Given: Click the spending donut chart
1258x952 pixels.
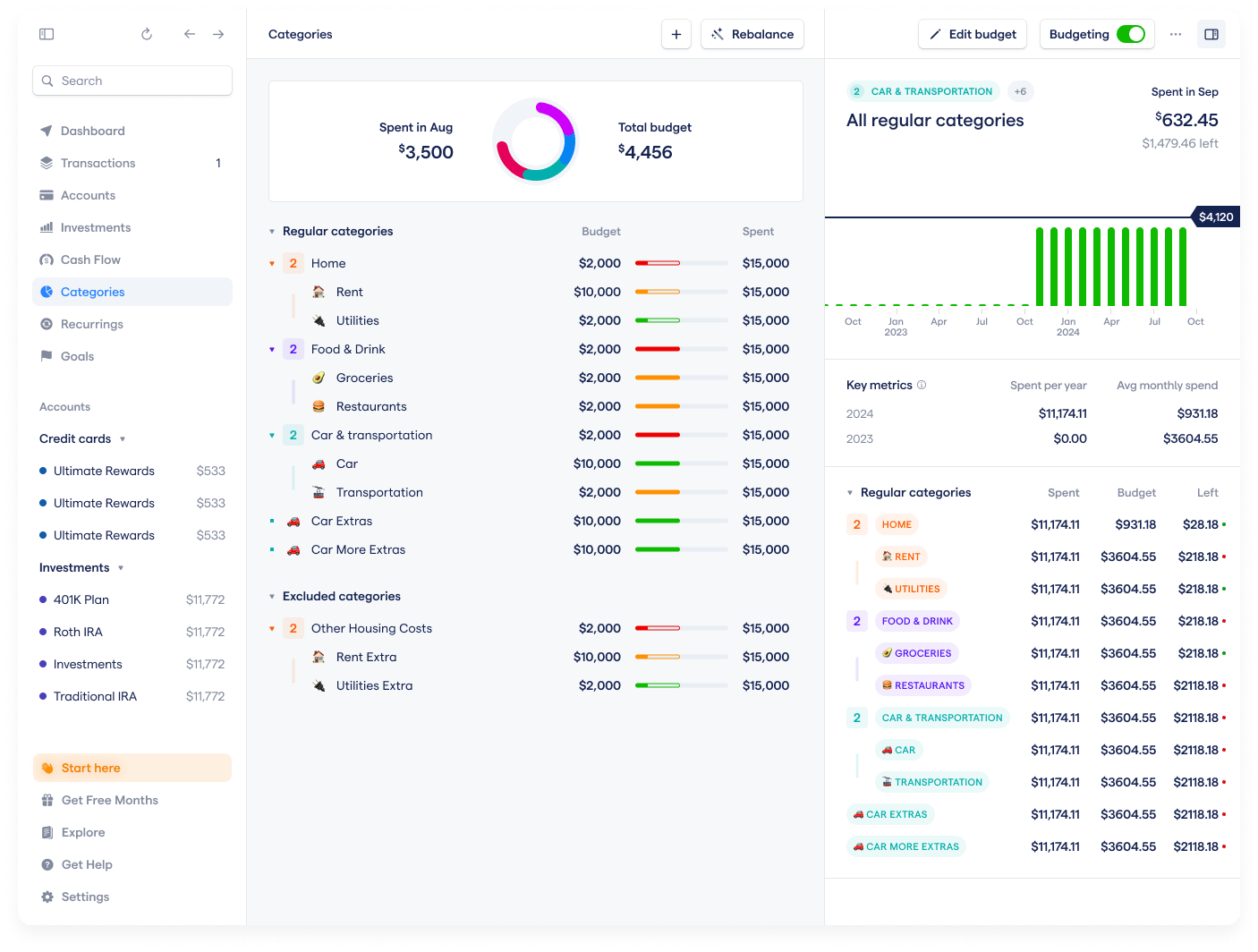Looking at the screenshot, I should [x=535, y=141].
